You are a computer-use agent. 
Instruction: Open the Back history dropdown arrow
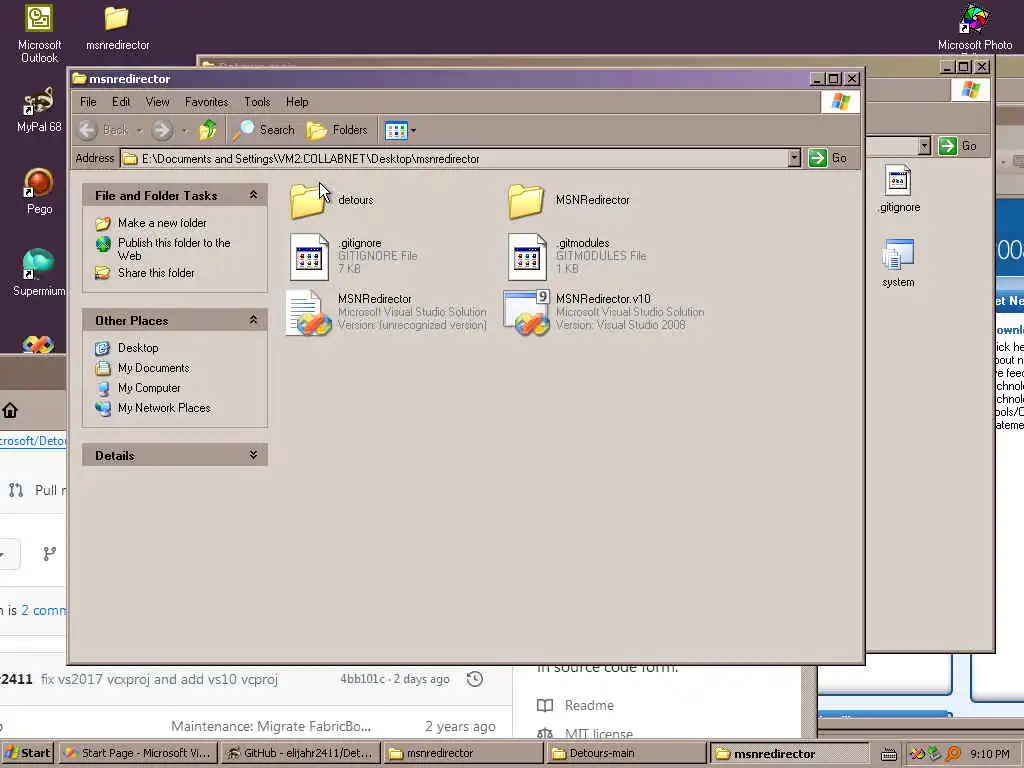pyautogui.click(x=139, y=131)
